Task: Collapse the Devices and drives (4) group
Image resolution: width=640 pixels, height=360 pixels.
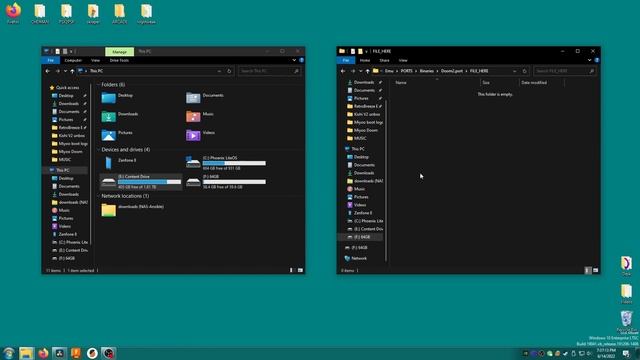Action: pyautogui.click(x=99, y=150)
